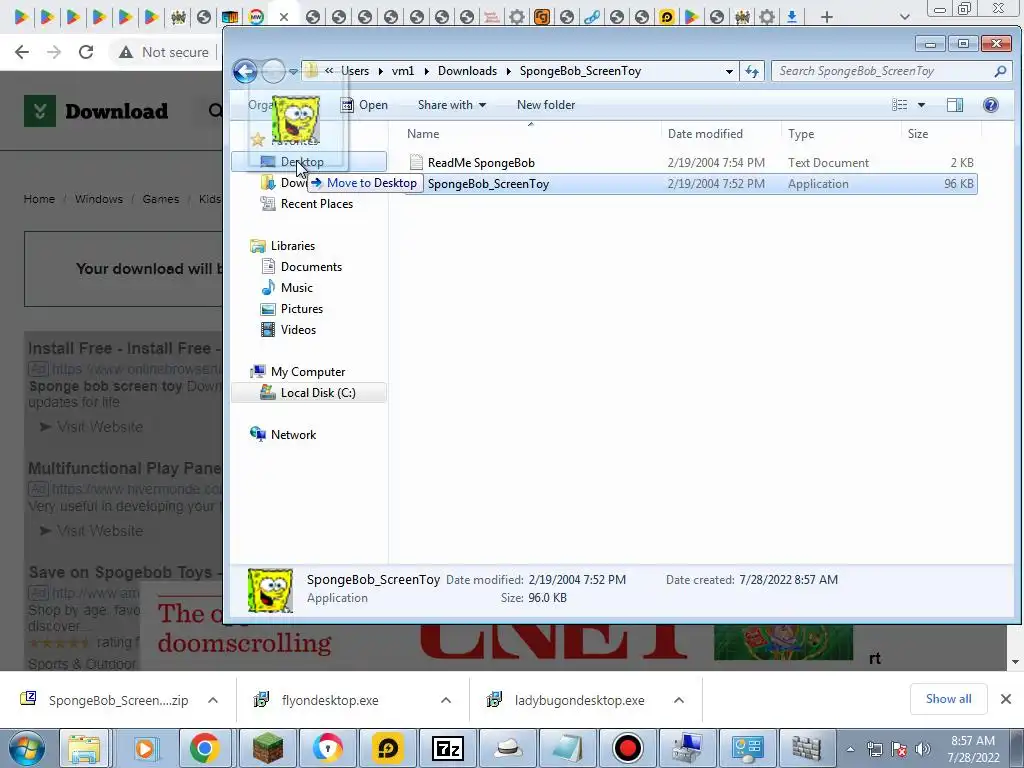
Task: Open Google Chrome from the taskbar
Action: point(204,748)
